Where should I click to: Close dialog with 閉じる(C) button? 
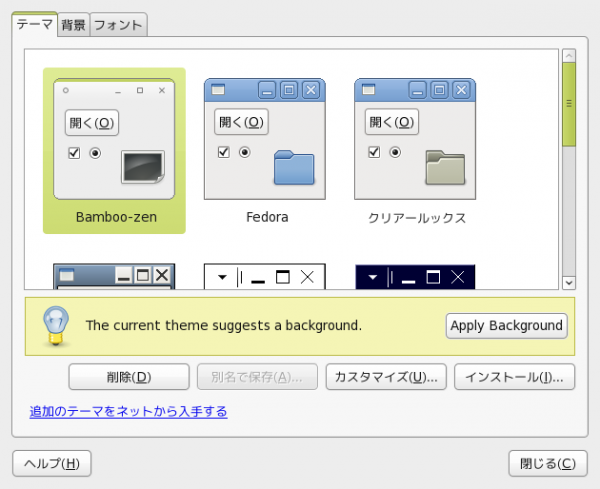coord(548,463)
